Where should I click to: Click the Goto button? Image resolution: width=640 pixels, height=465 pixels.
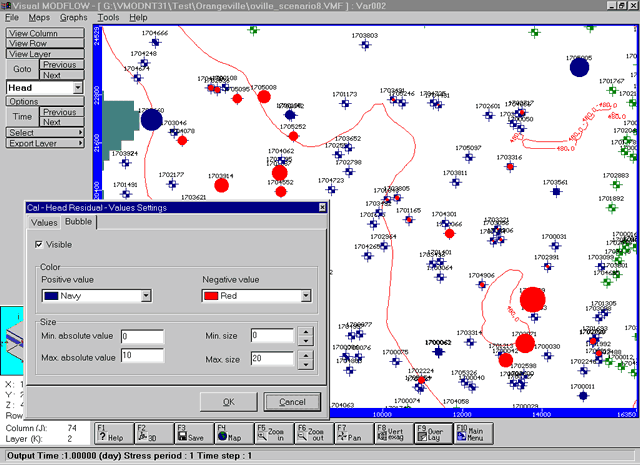(x=22, y=69)
